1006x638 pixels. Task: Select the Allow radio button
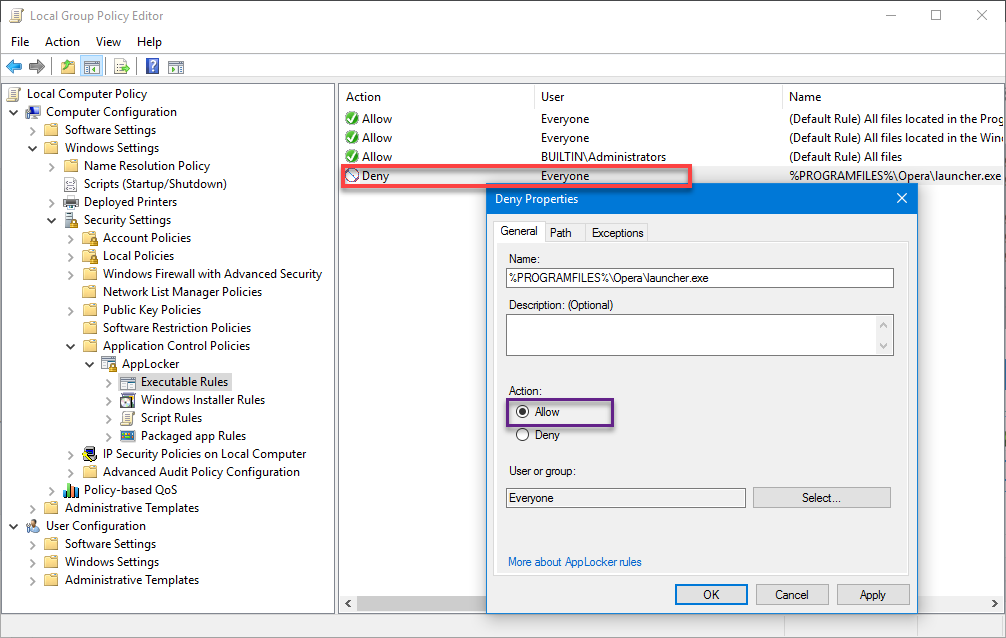point(522,412)
